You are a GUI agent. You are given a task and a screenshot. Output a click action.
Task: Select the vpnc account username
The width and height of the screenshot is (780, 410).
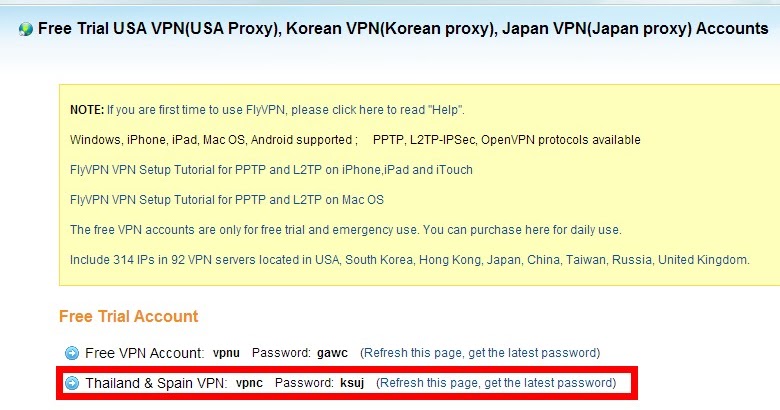(249, 383)
